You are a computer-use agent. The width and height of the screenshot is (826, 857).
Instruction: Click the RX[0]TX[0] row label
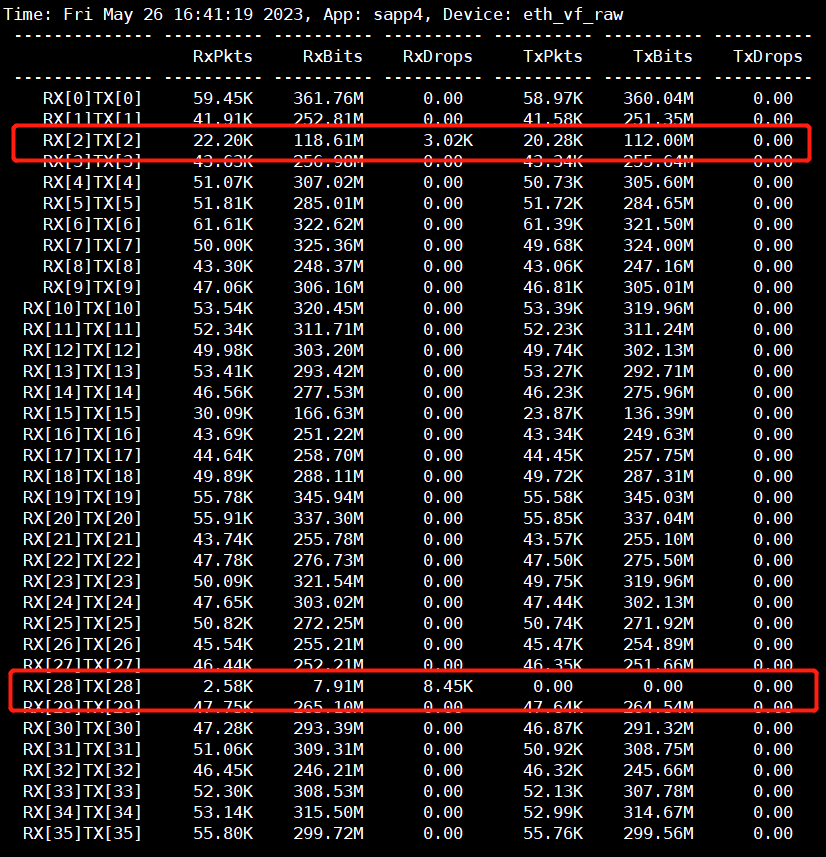[92, 98]
